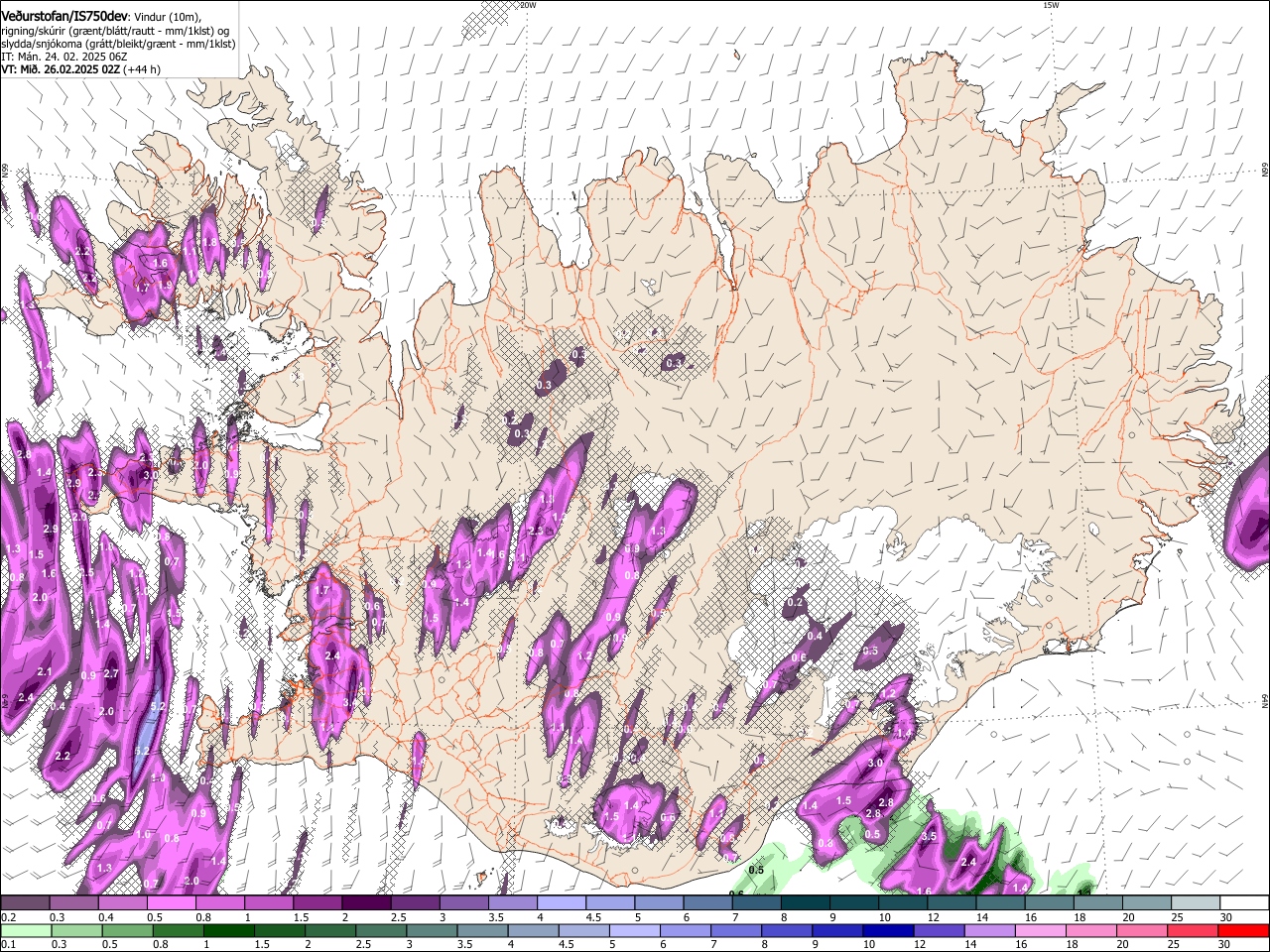Viewport: 1270px width, 952px height.
Task: Click the '4.5' label under upper legend
Action: (x=593, y=916)
